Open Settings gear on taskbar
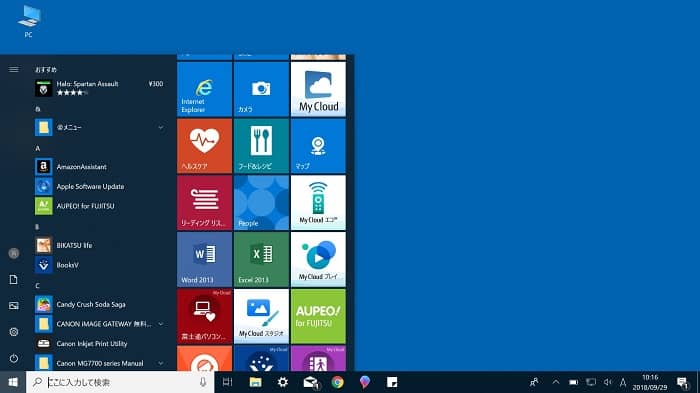Viewport: 700px width, 393px height. pos(283,382)
